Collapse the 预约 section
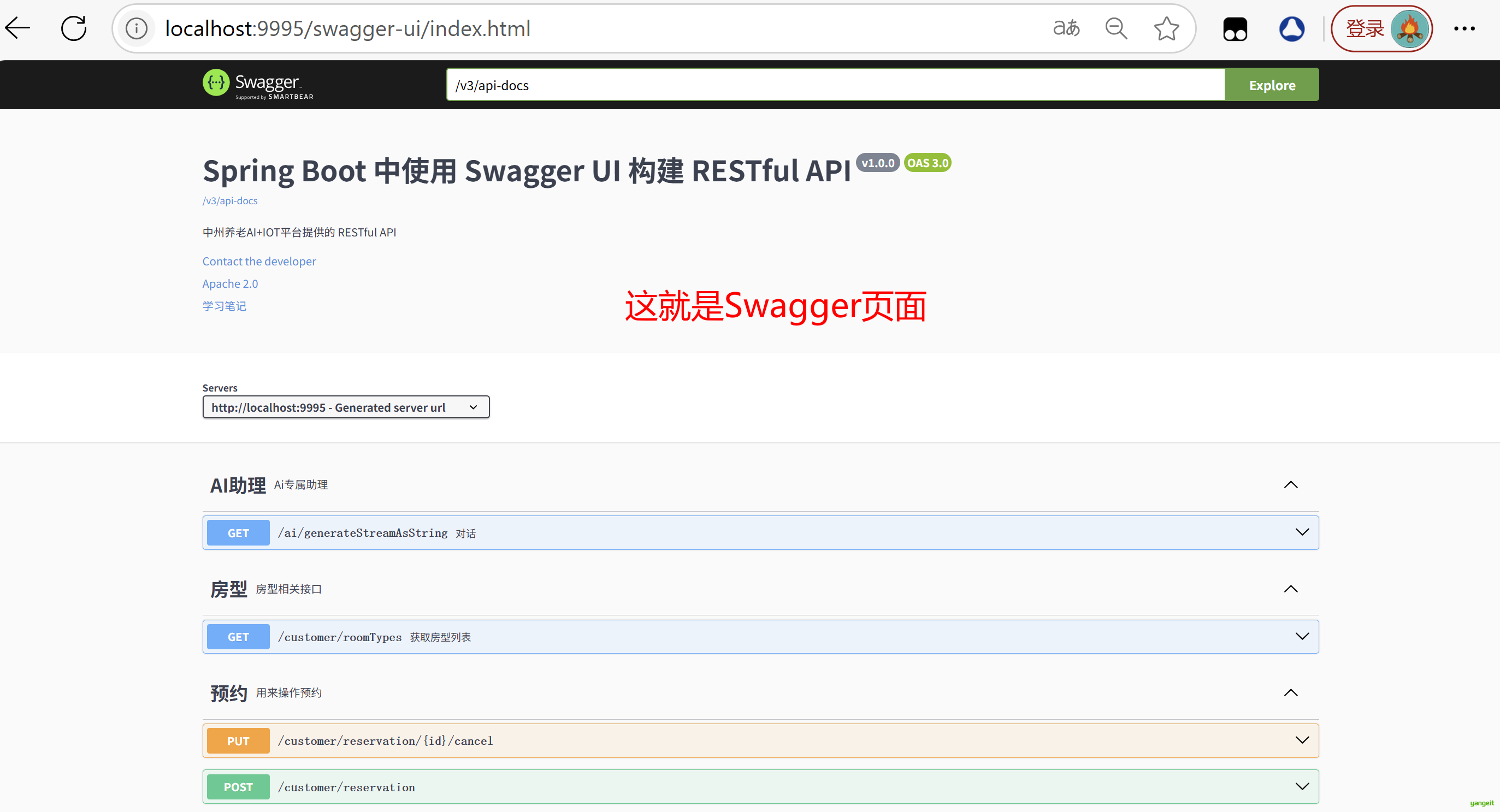The image size is (1500, 812). pos(1290,692)
